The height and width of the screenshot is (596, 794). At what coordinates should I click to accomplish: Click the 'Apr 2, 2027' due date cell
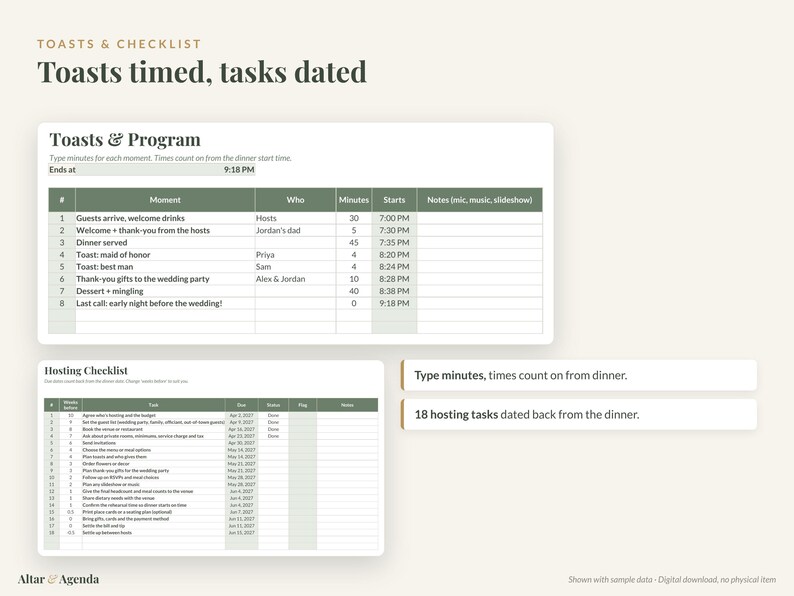[242, 415]
